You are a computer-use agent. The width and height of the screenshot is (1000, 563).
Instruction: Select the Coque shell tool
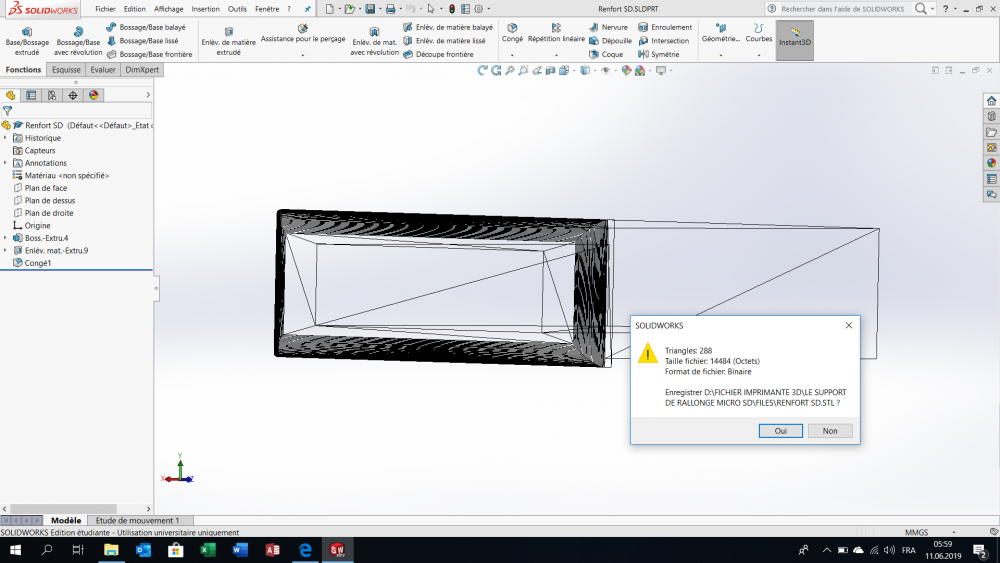pos(606,54)
